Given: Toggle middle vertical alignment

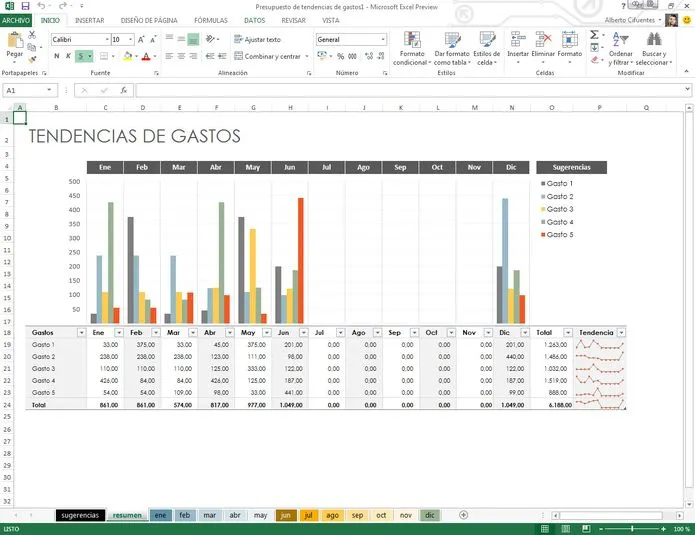Looking at the screenshot, I should tap(181, 39).
